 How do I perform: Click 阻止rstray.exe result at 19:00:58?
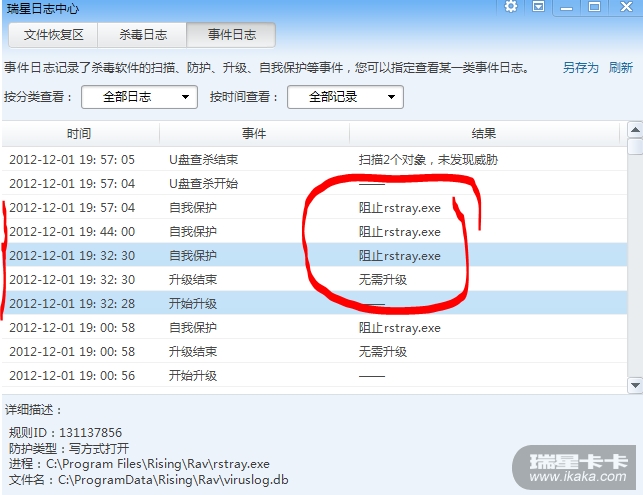tap(399, 328)
